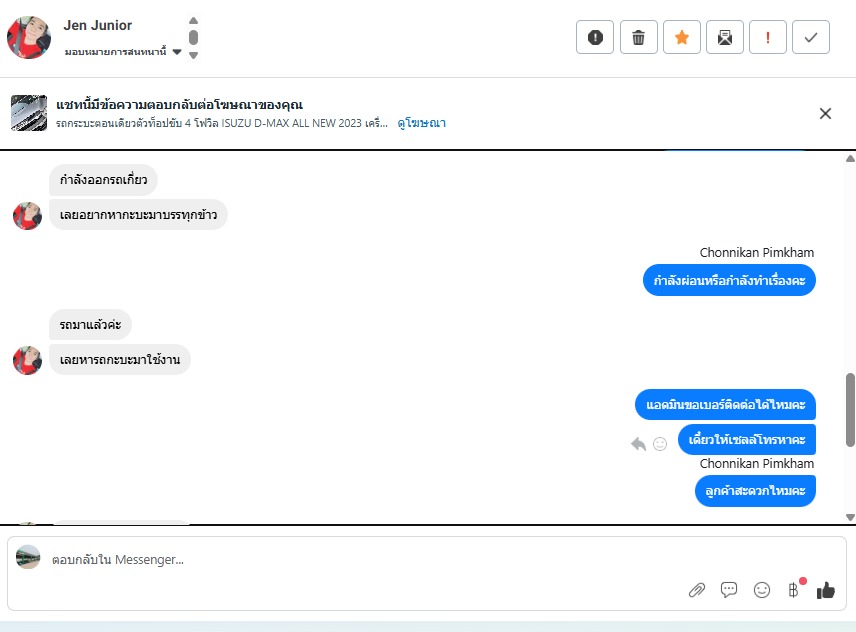Expand the มอบหมายการสนทนานี้ dropdown
Image resolution: width=856 pixels, height=632 pixels.
(x=176, y=52)
